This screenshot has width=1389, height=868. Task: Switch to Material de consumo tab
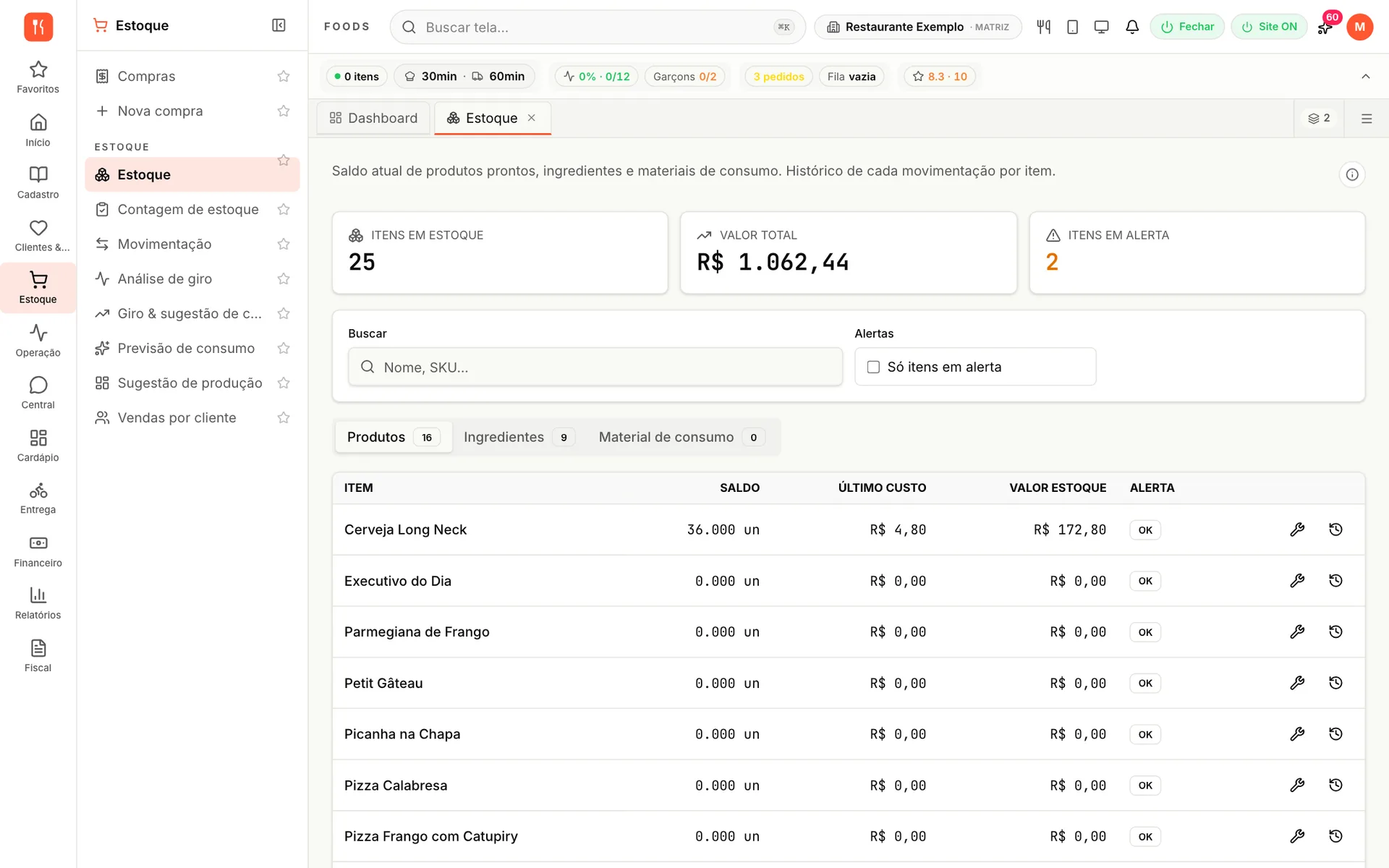[x=681, y=437]
